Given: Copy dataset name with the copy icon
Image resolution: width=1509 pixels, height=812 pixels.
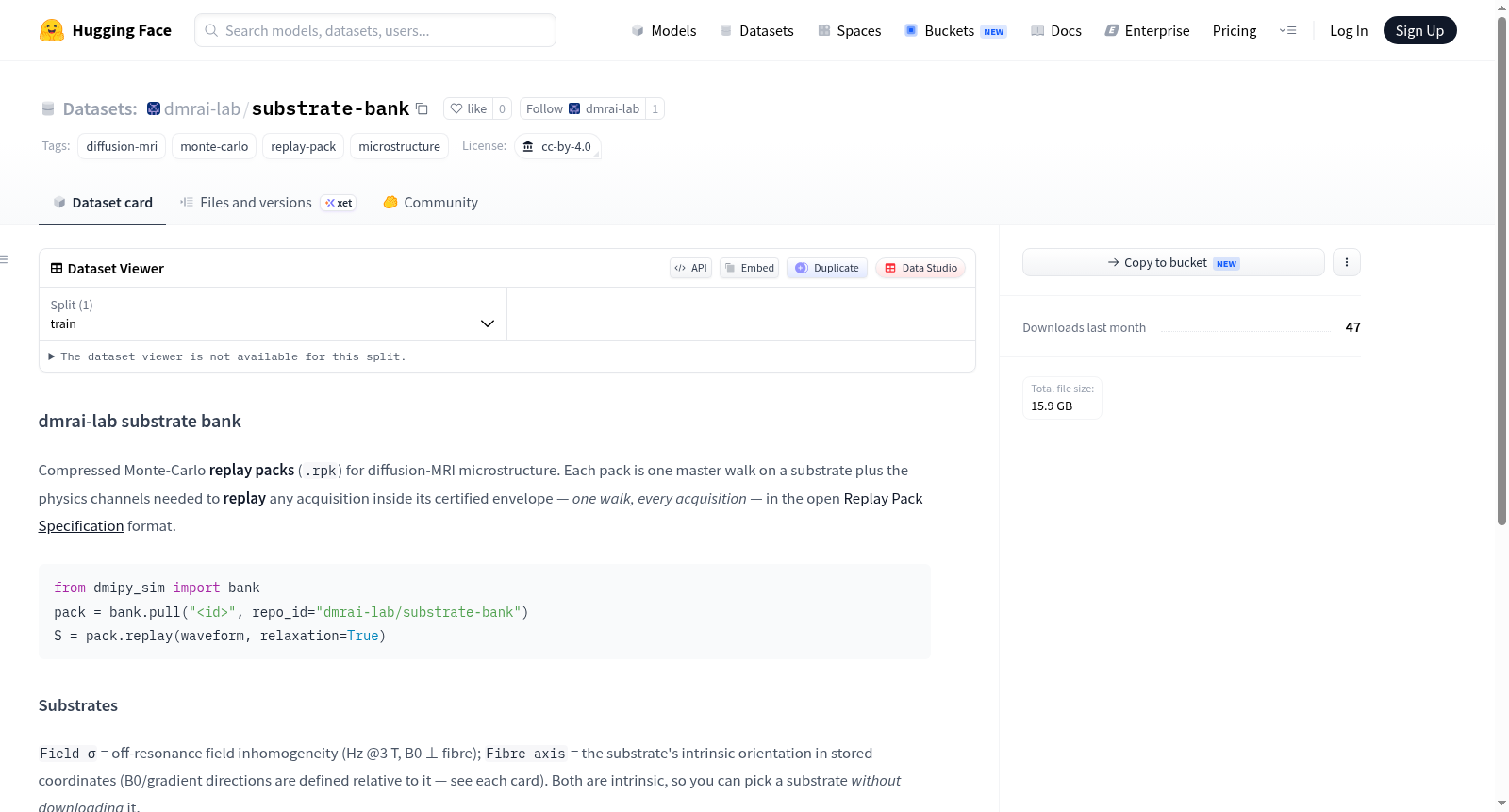Looking at the screenshot, I should point(422,108).
